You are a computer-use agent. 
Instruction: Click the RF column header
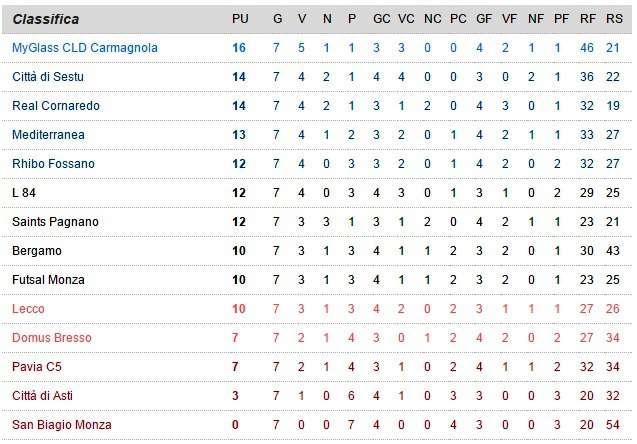click(587, 20)
